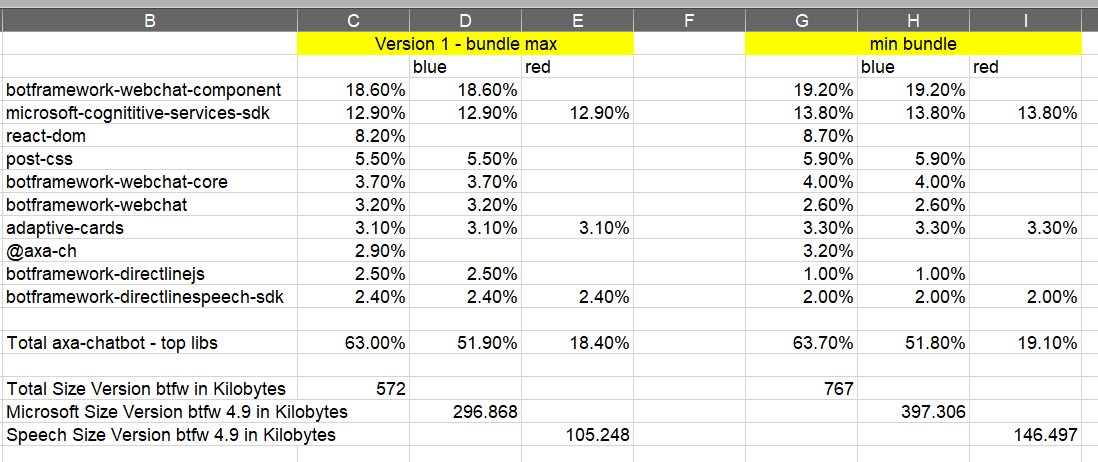Click 3.20% in the @axa-ch row
1098x462 pixels.
827,251
